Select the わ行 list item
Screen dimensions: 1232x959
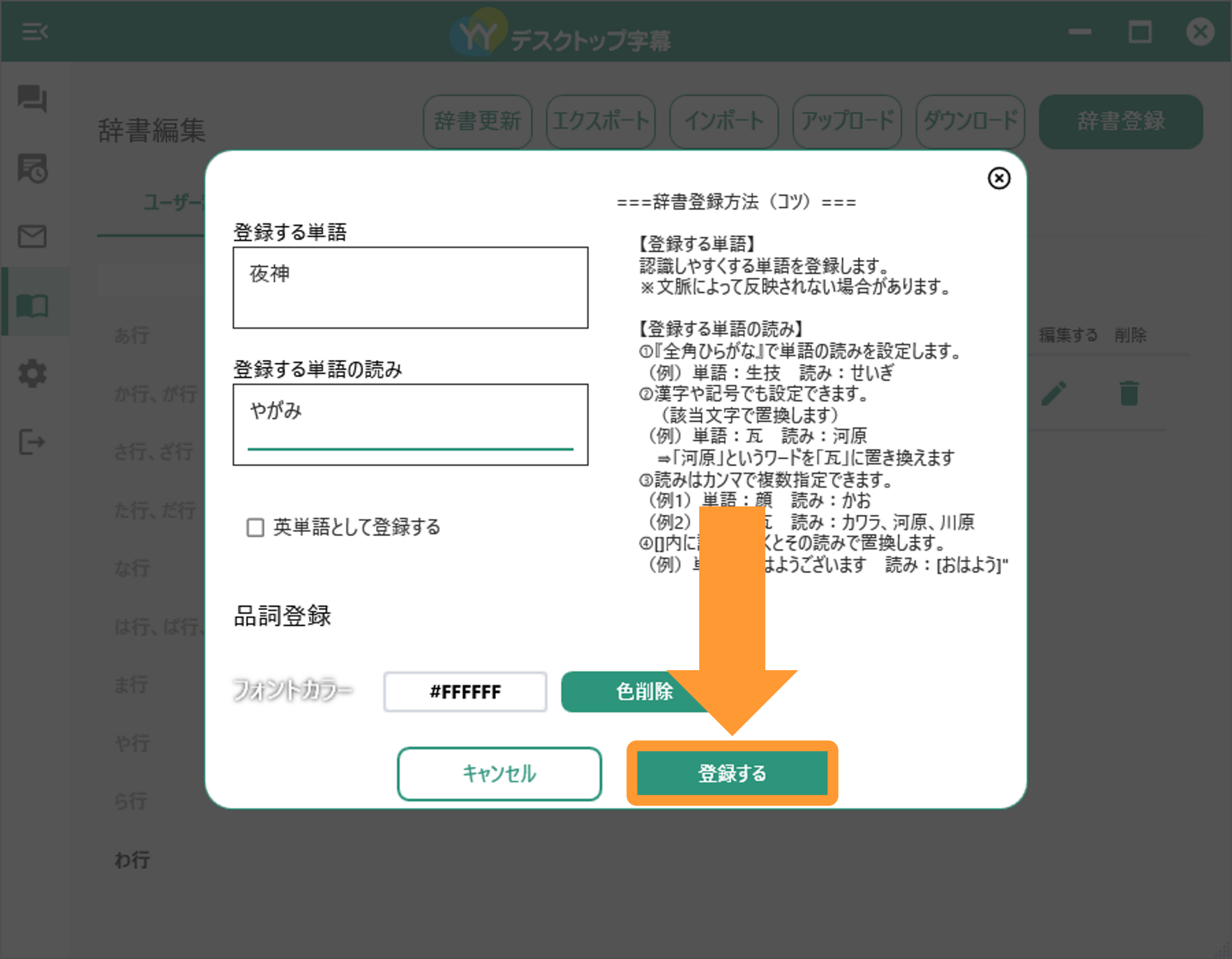(x=132, y=860)
